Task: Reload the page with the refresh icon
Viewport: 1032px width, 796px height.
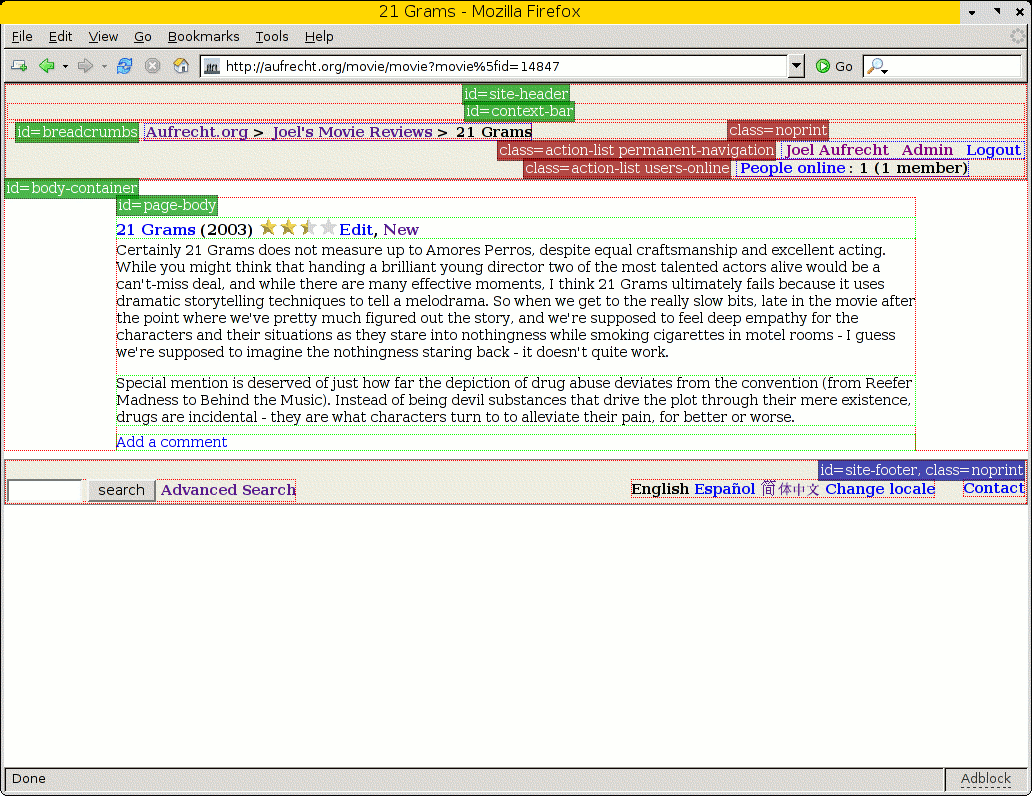Action: pyautogui.click(x=124, y=66)
